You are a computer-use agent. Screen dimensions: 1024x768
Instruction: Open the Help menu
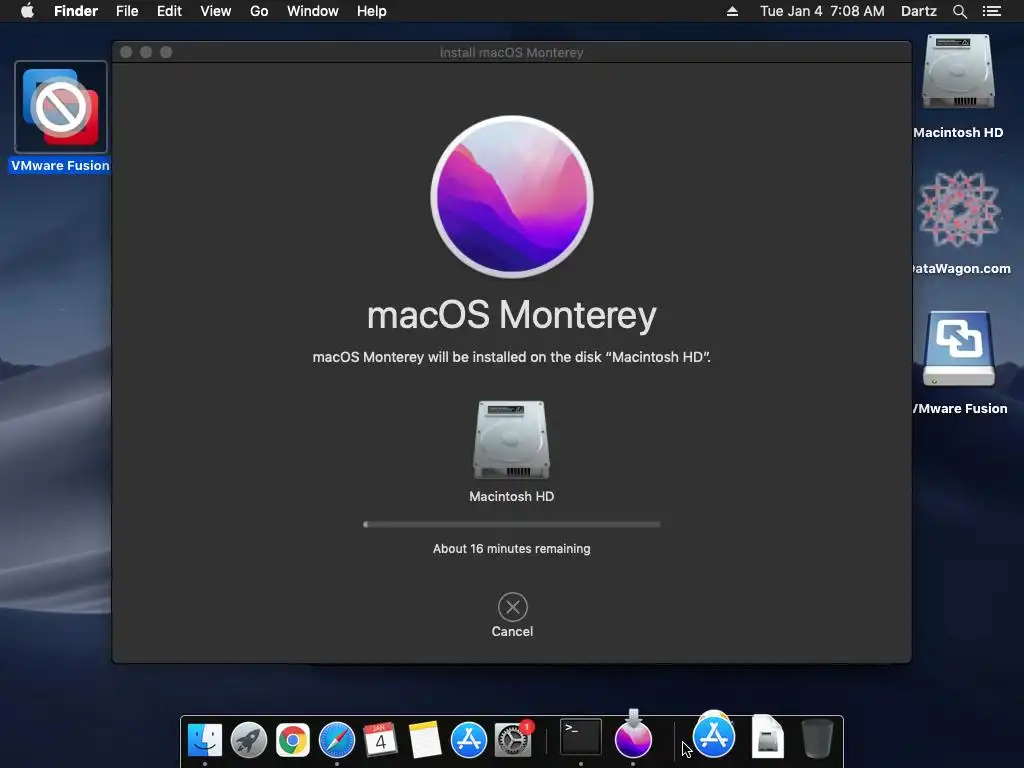click(x=372, y=11)
